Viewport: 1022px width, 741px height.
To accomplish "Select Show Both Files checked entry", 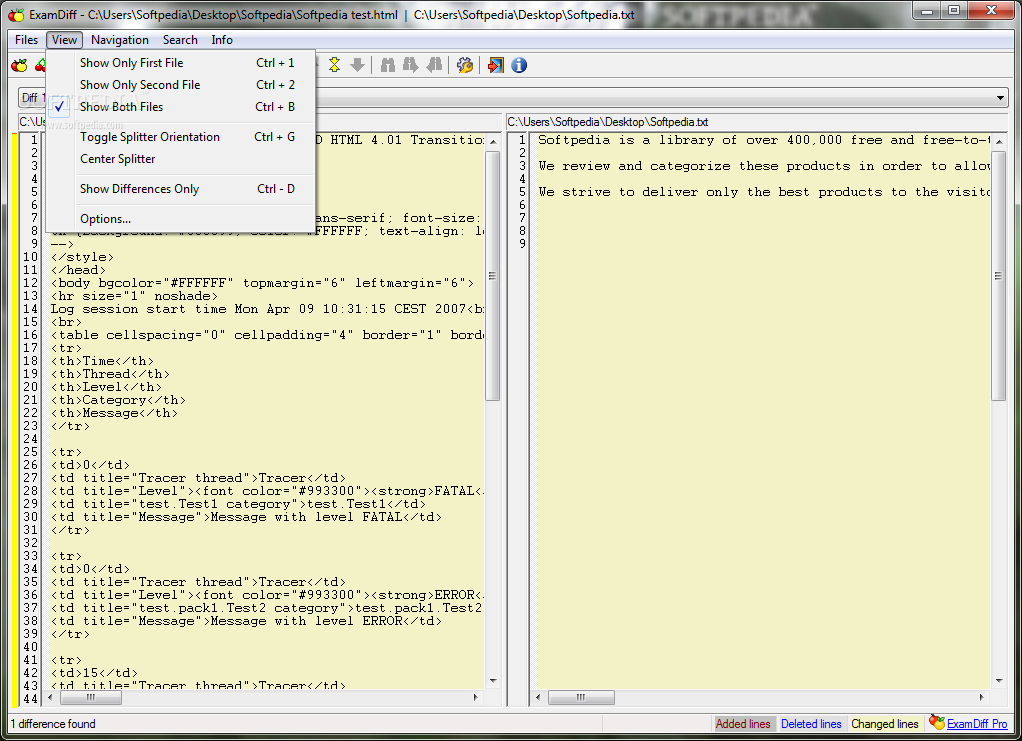I will (x=180, y=107).
